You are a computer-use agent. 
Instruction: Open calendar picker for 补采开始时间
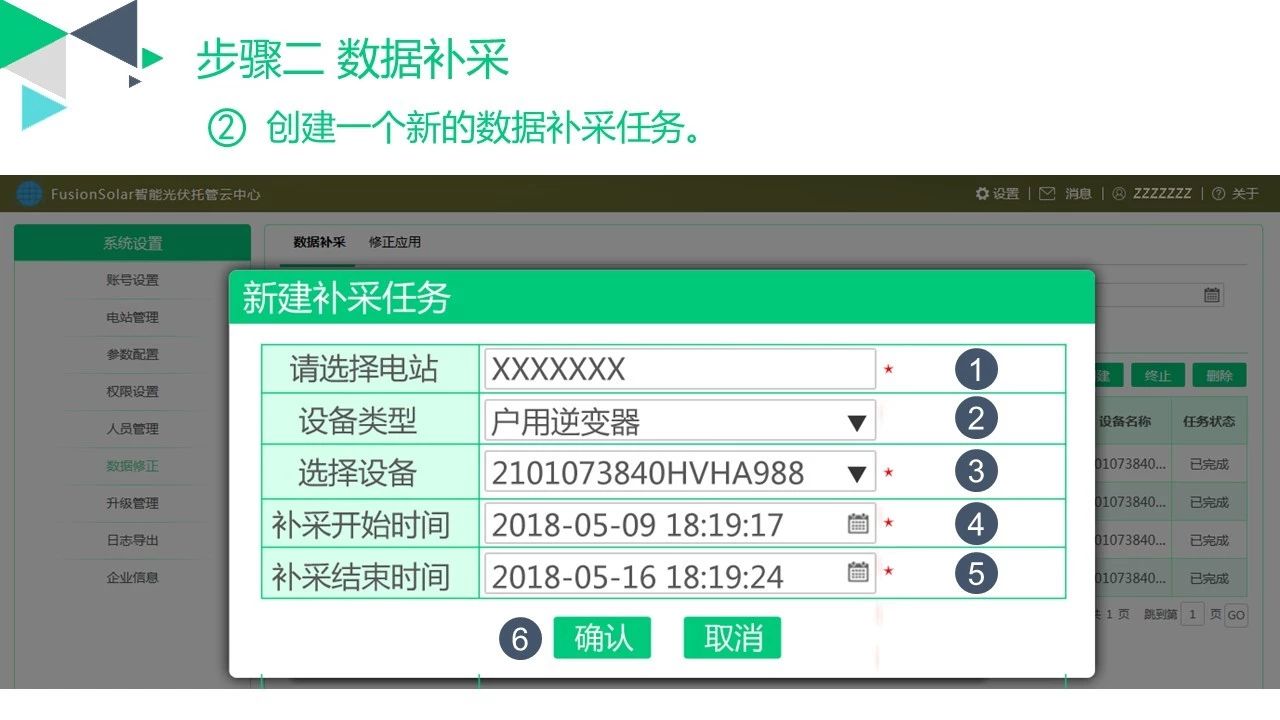click(x=857, y=523)
